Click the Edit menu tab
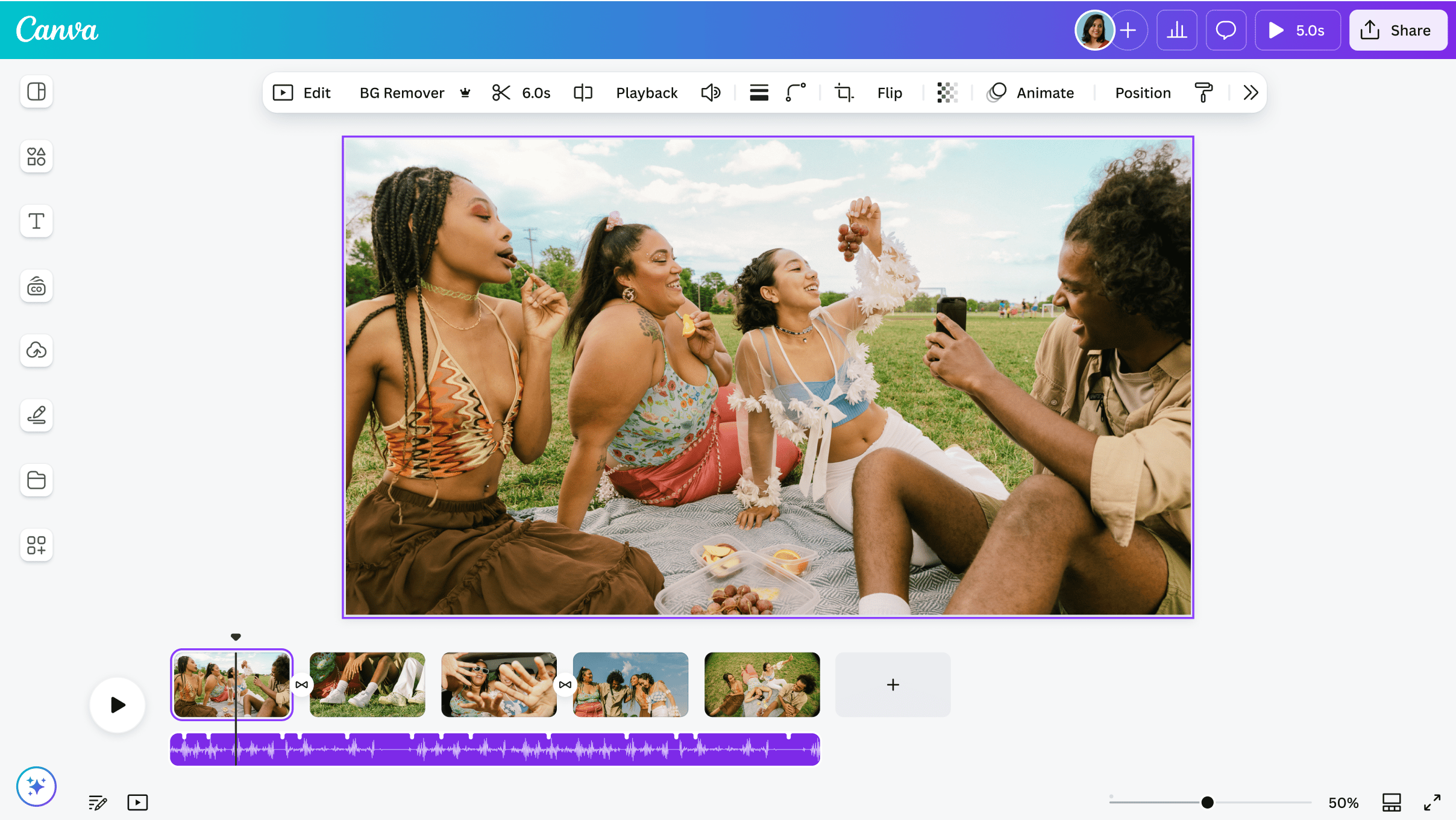 (x=317, y=92)
